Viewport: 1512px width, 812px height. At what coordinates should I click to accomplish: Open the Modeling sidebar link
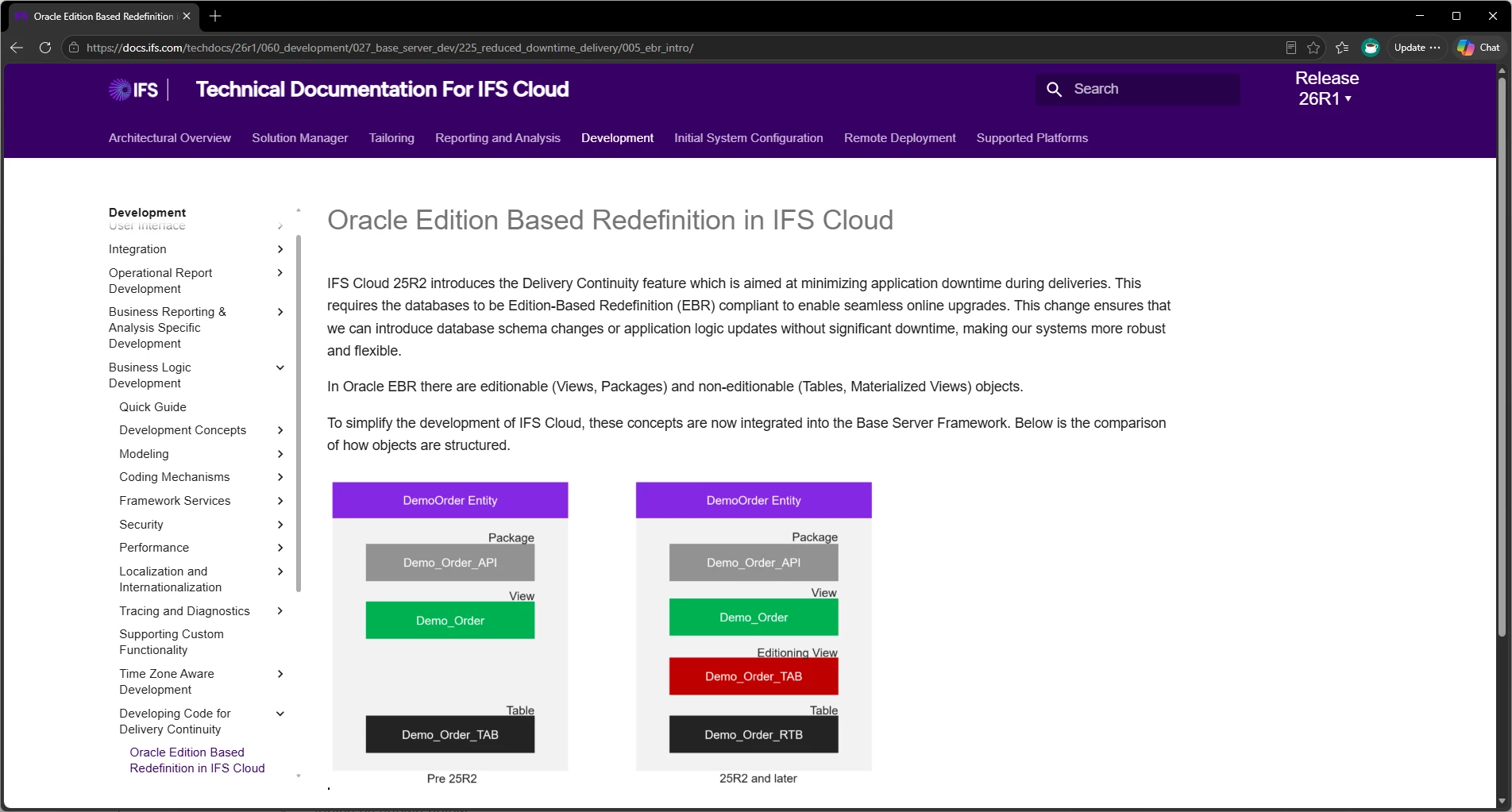[144, 454]
